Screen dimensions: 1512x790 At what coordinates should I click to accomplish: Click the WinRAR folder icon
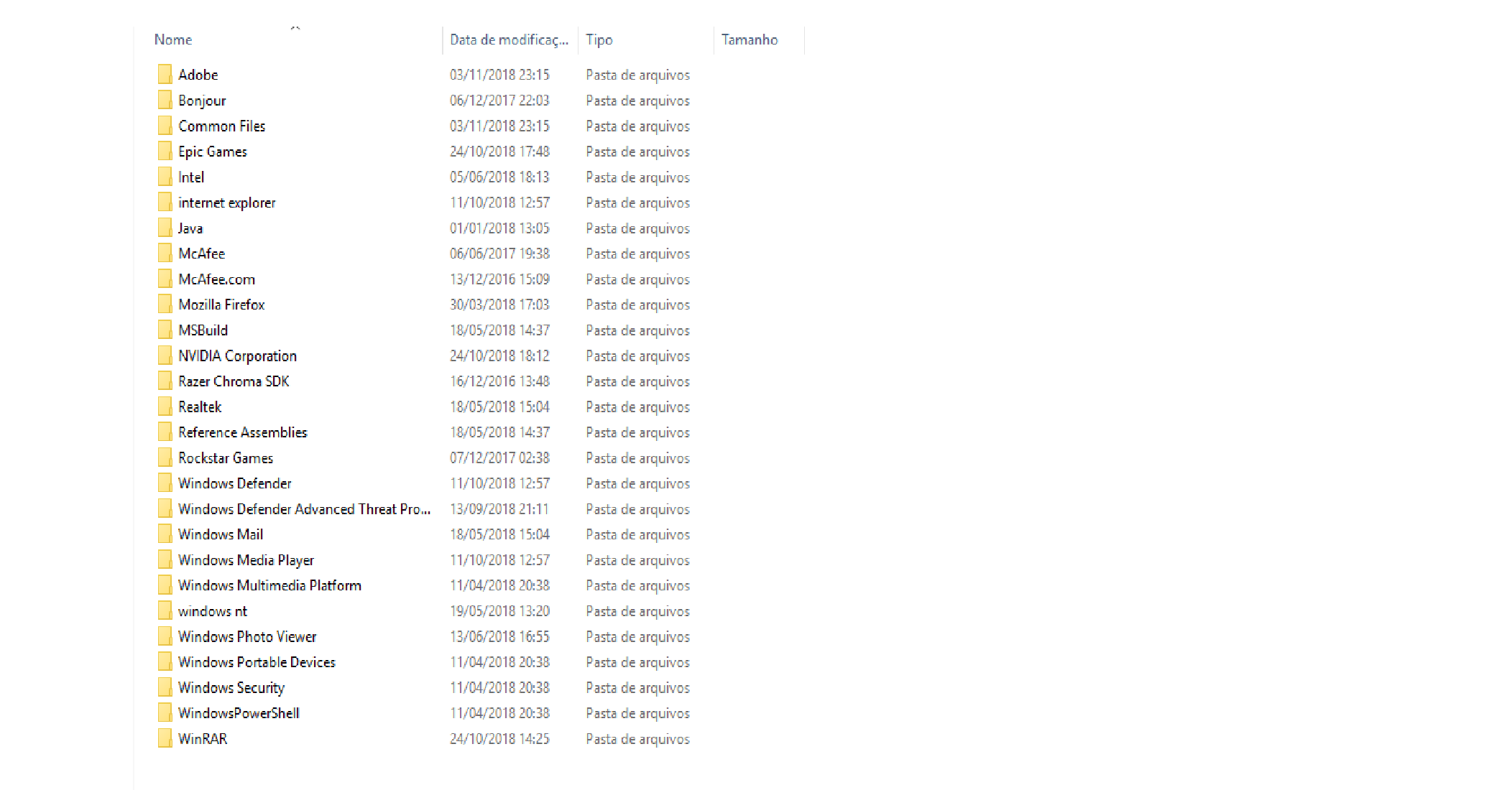pos(165,738)
